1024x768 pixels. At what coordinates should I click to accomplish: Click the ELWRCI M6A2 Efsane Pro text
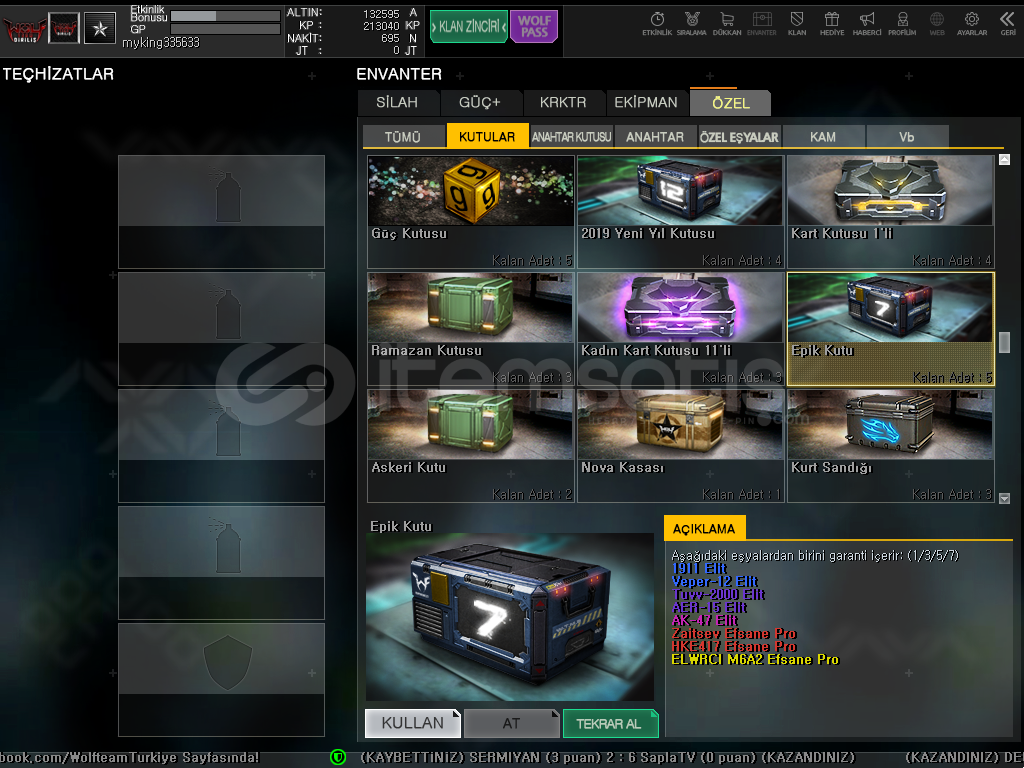[756, 660]
